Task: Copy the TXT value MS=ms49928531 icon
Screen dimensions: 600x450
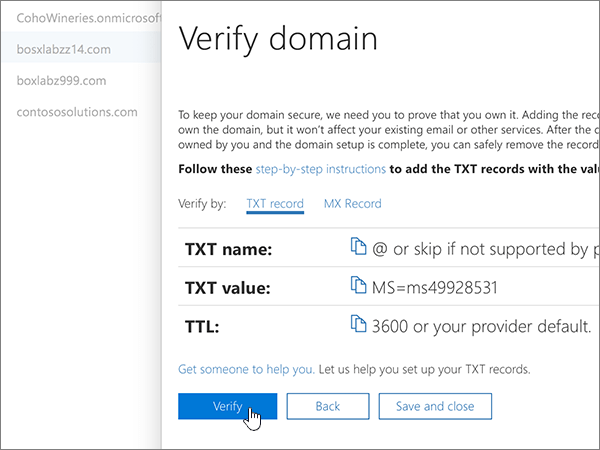Action: point(358,286)
